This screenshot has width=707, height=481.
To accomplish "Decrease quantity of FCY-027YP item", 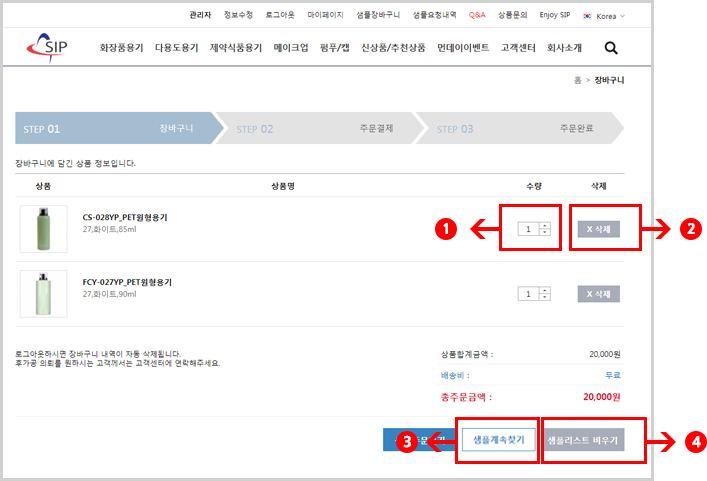I will (x=545, y=297).
